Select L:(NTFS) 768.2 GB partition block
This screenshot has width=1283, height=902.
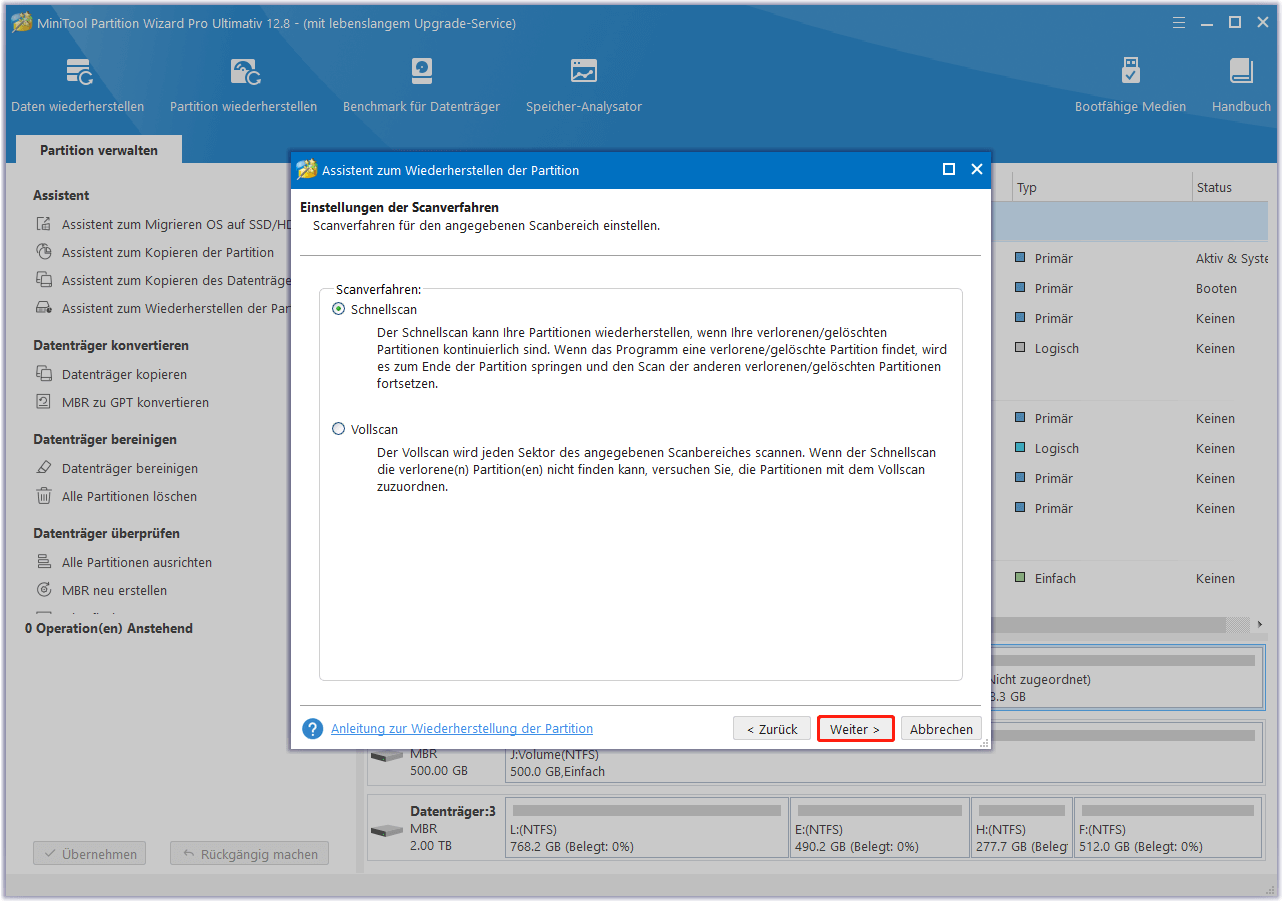(647, 827)
